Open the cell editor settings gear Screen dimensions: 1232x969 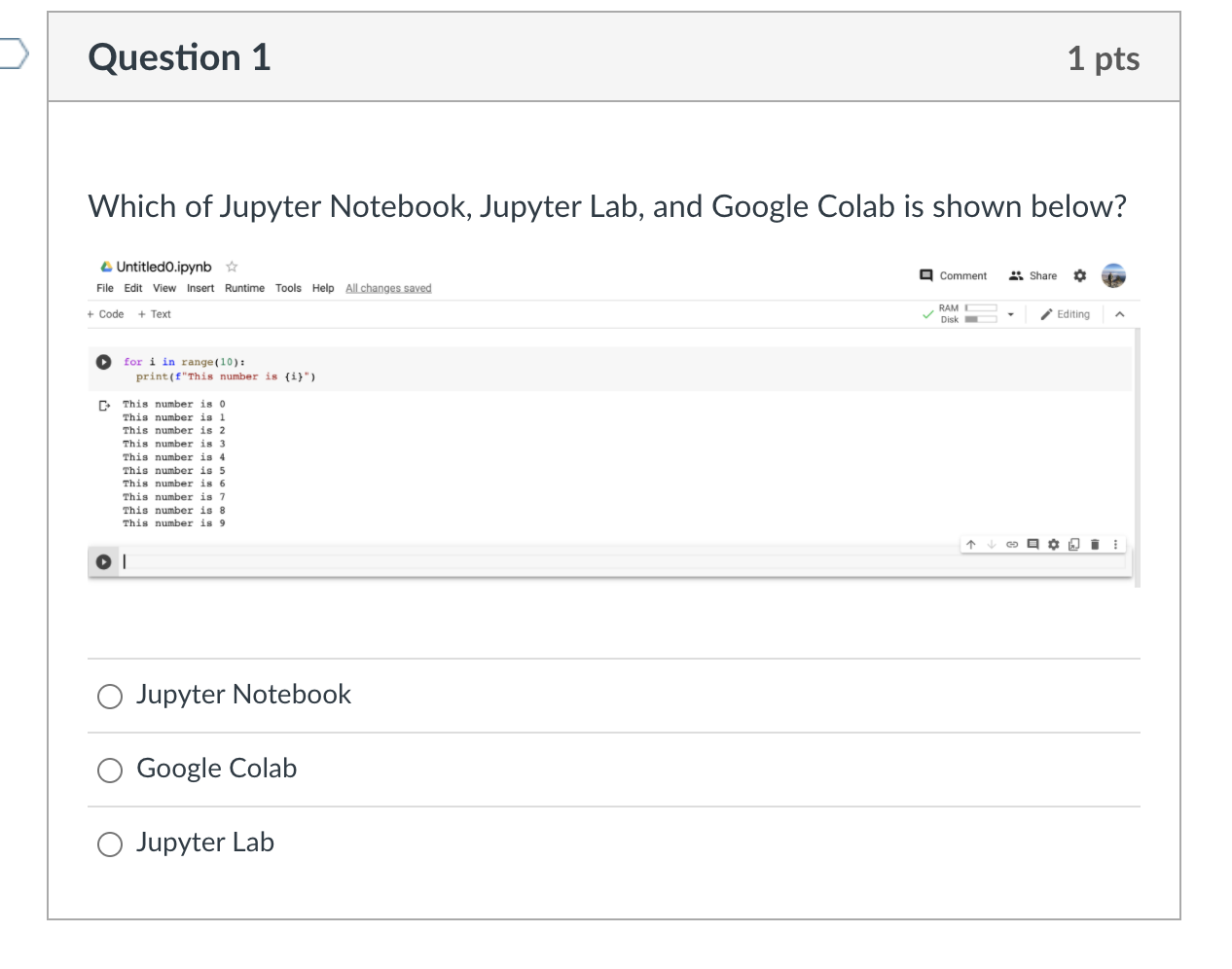[x=1053, y=544]
